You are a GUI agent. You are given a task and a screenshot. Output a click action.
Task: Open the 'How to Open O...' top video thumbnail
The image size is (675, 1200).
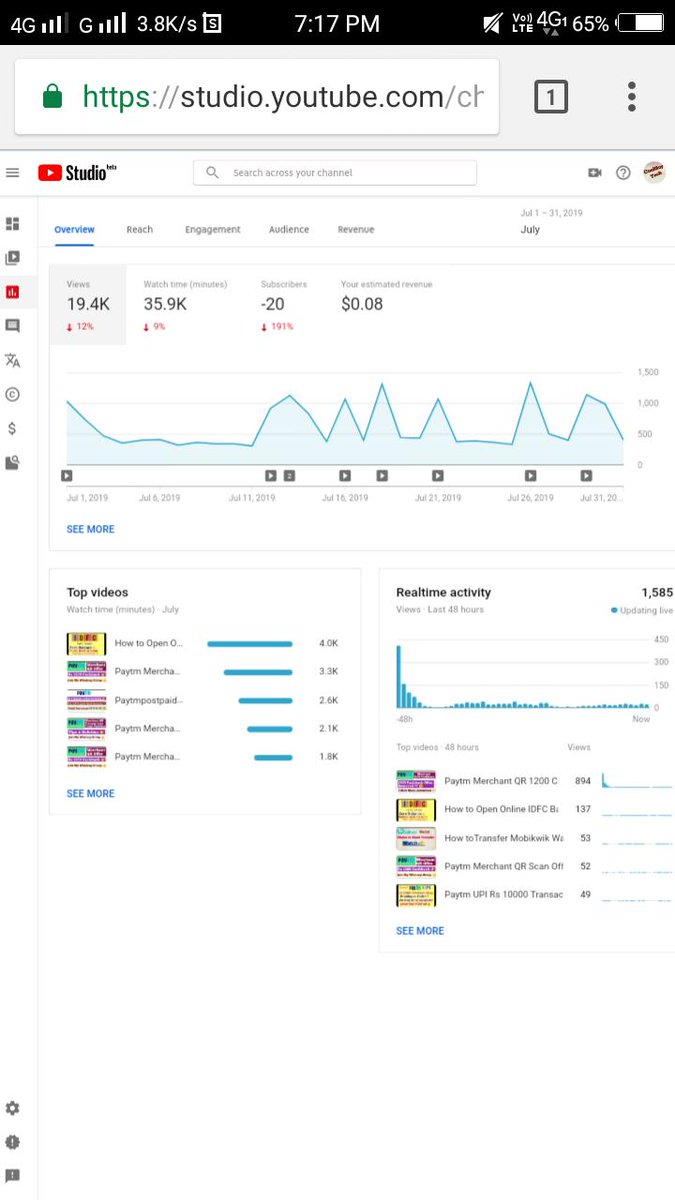tap(86, 643)
